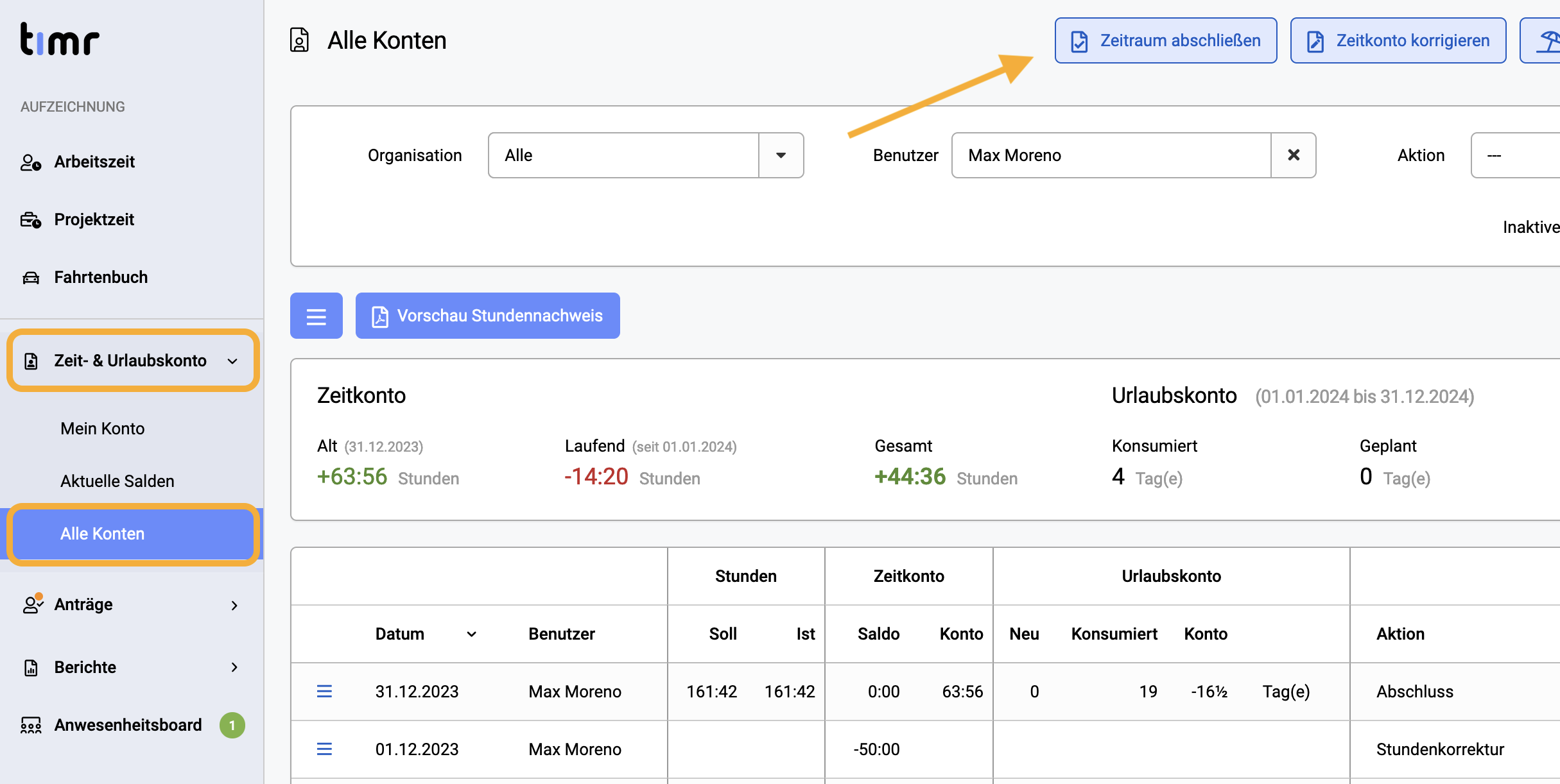Click the Aktion column header
Screen dimensions: 1560x784
click(1400, 635)
